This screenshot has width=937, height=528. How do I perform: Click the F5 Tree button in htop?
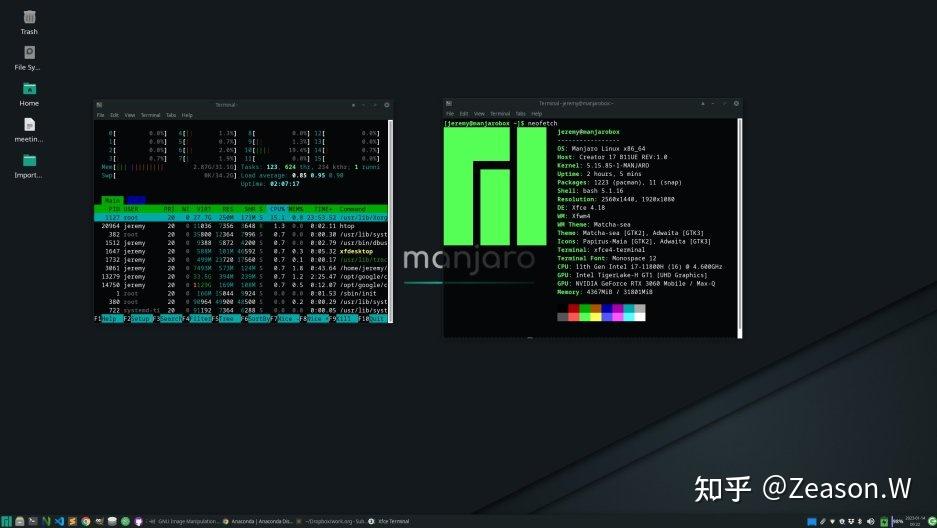tap(226, 319)
